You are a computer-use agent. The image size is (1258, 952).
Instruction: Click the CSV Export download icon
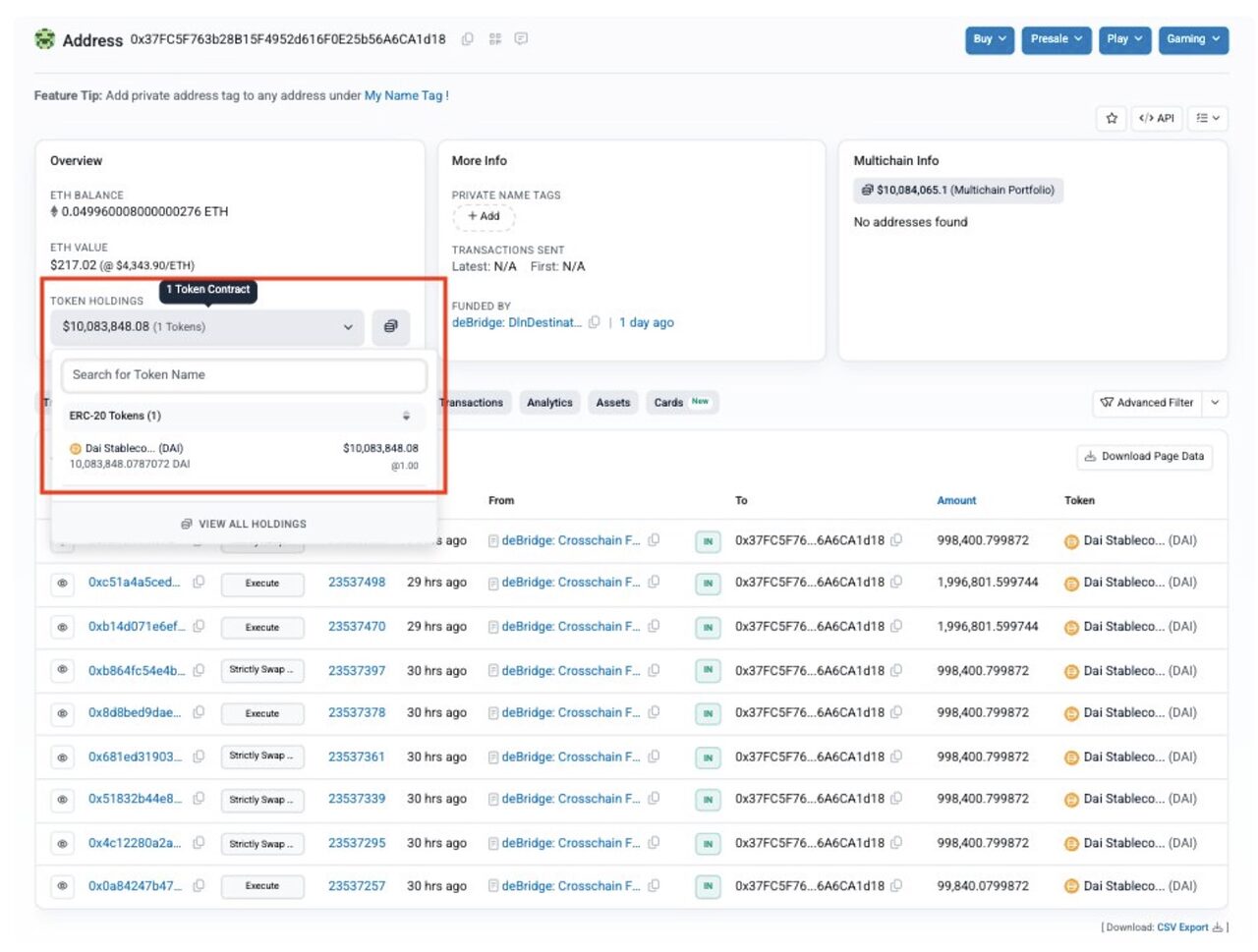point(1218,927)
